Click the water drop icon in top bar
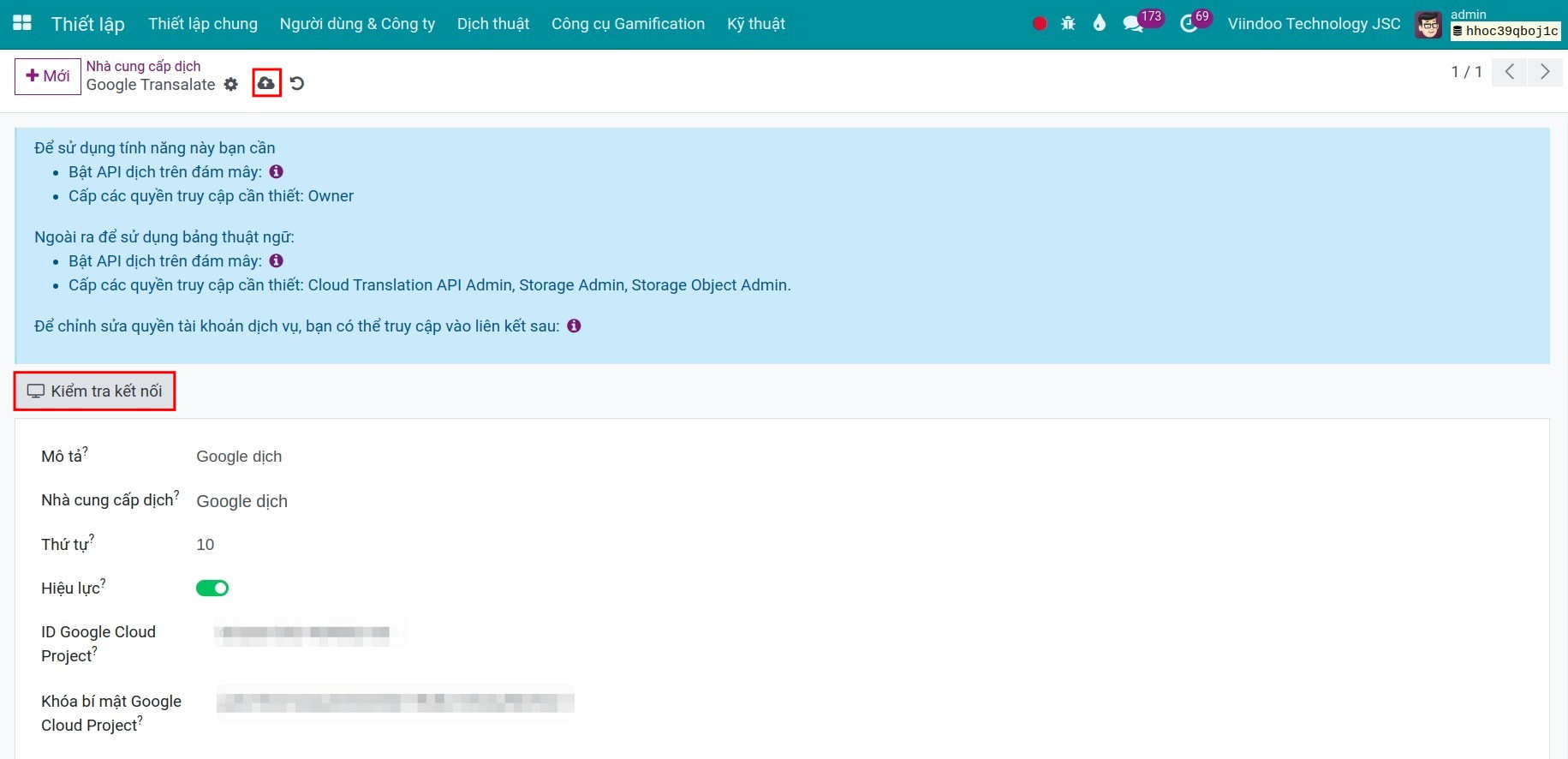1568x759 pixels. click(x=1100, y=23)
